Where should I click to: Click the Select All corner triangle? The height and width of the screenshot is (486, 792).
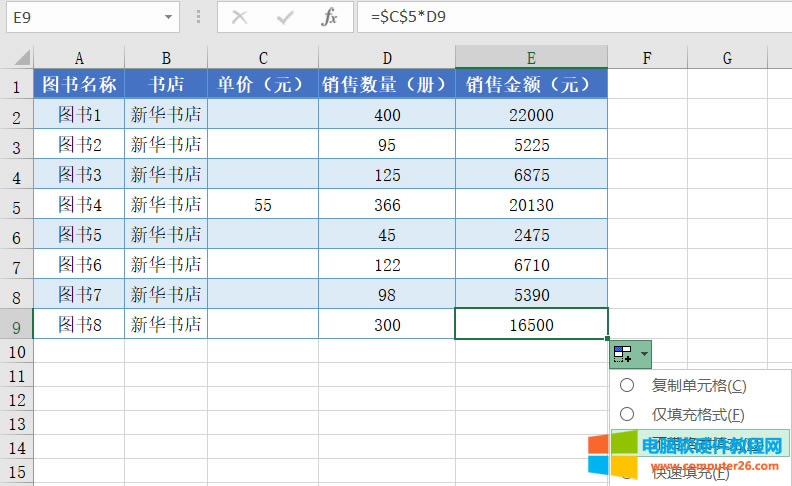tap(17, 58)
